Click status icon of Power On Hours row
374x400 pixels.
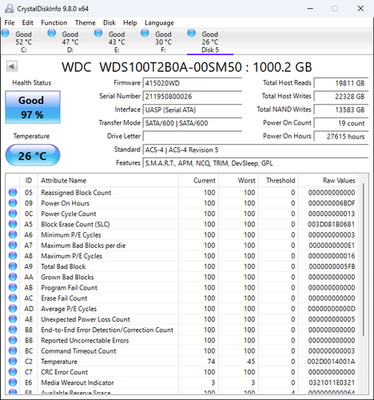coord(13,203)
